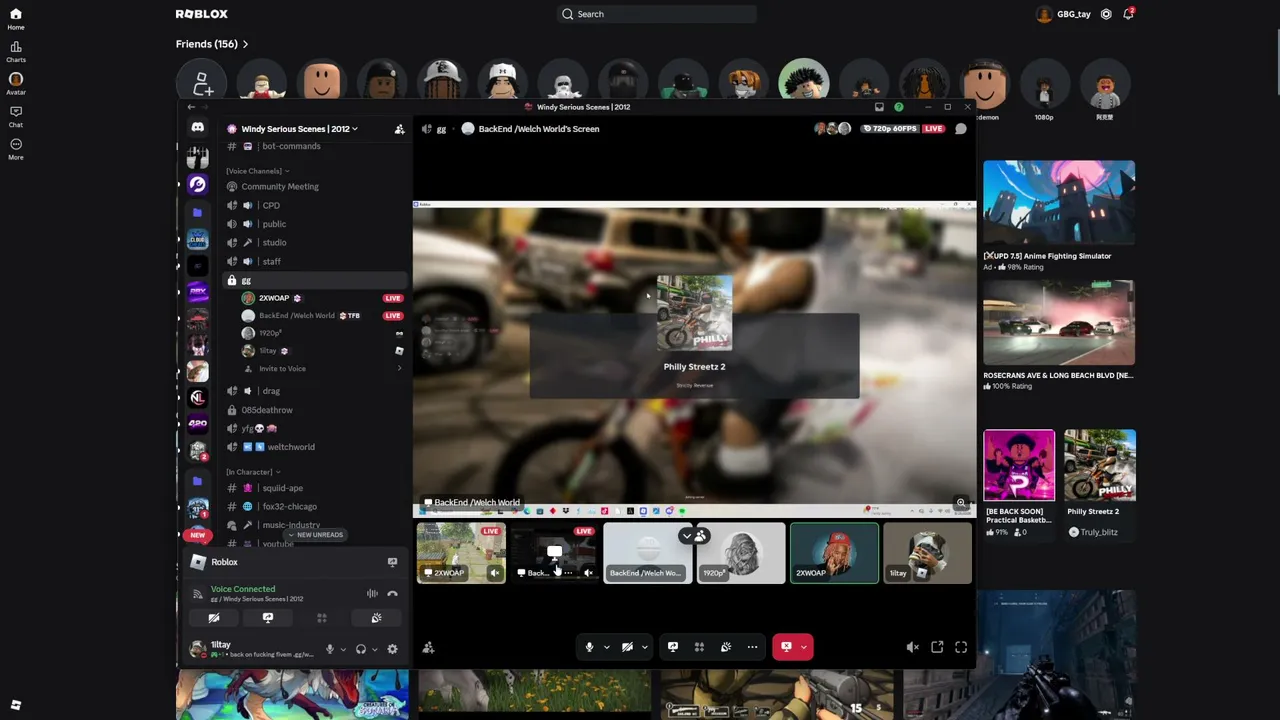
Task: Open Discord direct messages home icon
Action: tap(198, 128)
